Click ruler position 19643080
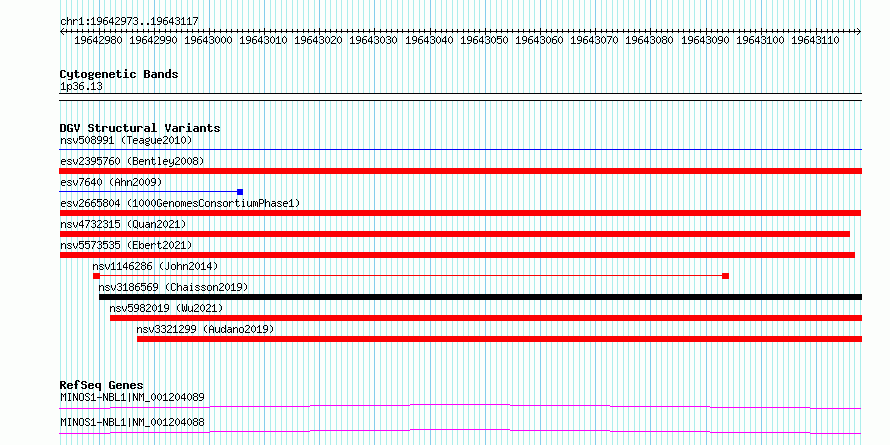The height and width of the screenshot is (445, 890). [x=649, y=40]
